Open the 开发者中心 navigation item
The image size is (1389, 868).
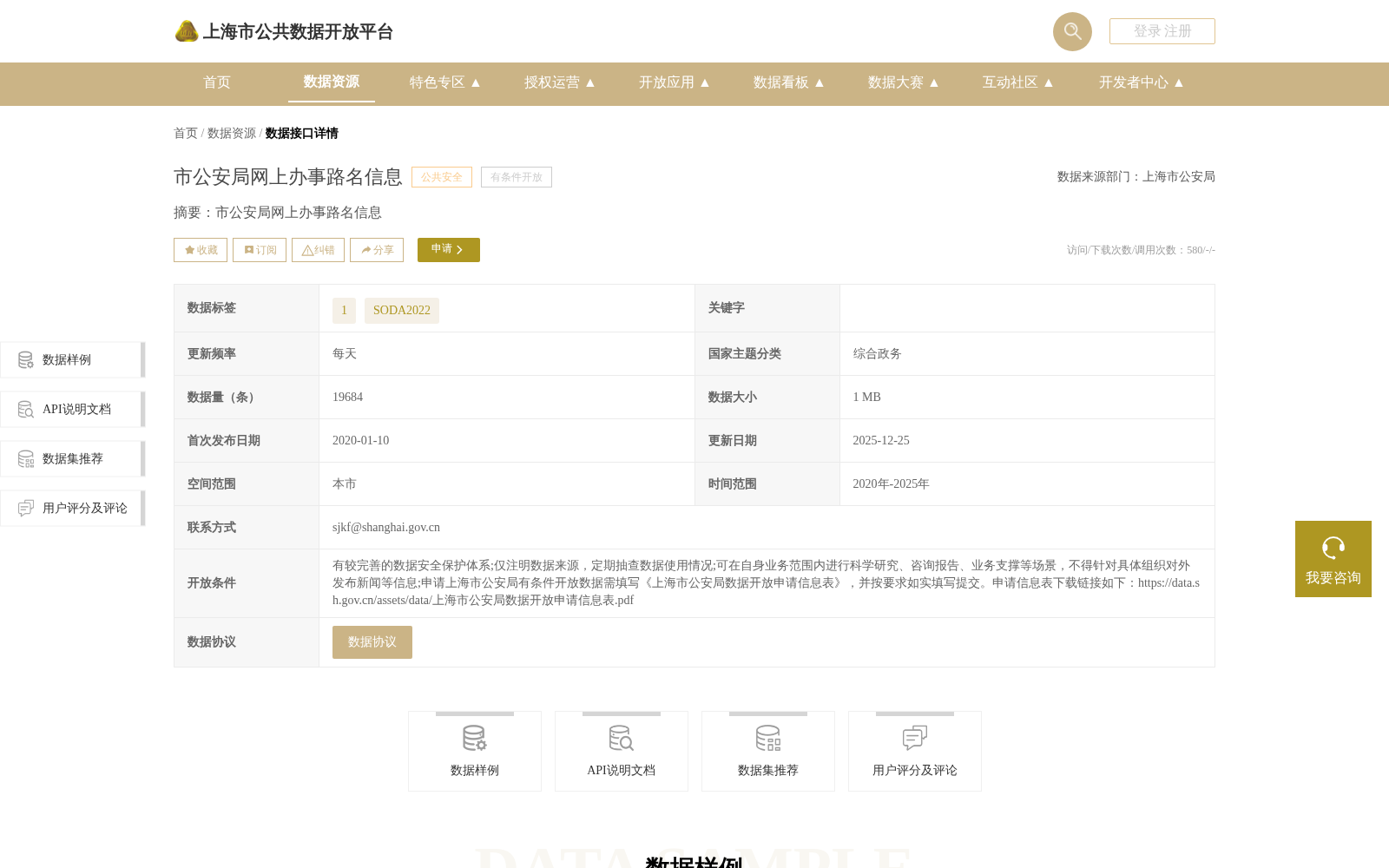[1134, 82]
